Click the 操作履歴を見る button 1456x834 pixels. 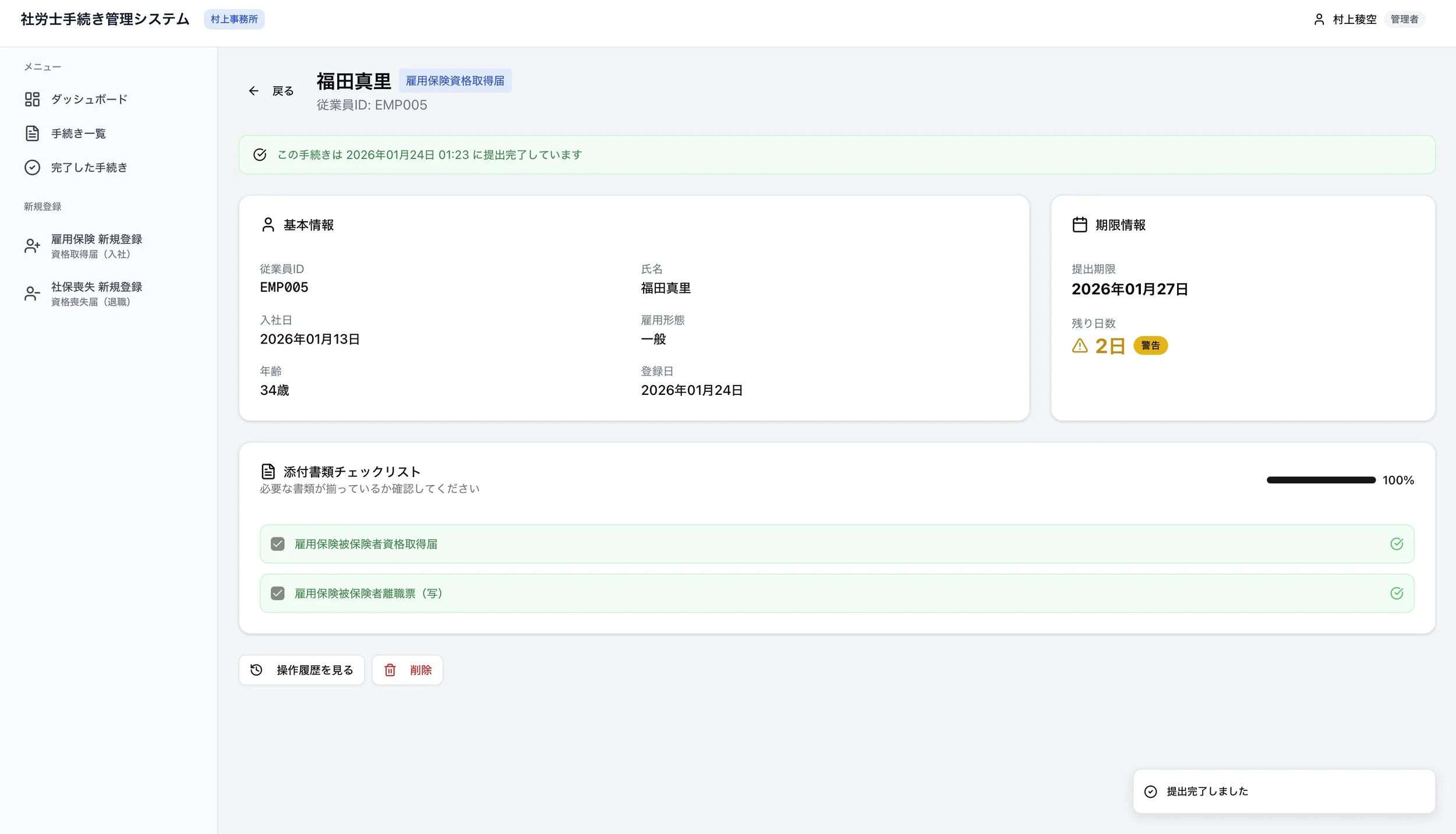[301, 670]
